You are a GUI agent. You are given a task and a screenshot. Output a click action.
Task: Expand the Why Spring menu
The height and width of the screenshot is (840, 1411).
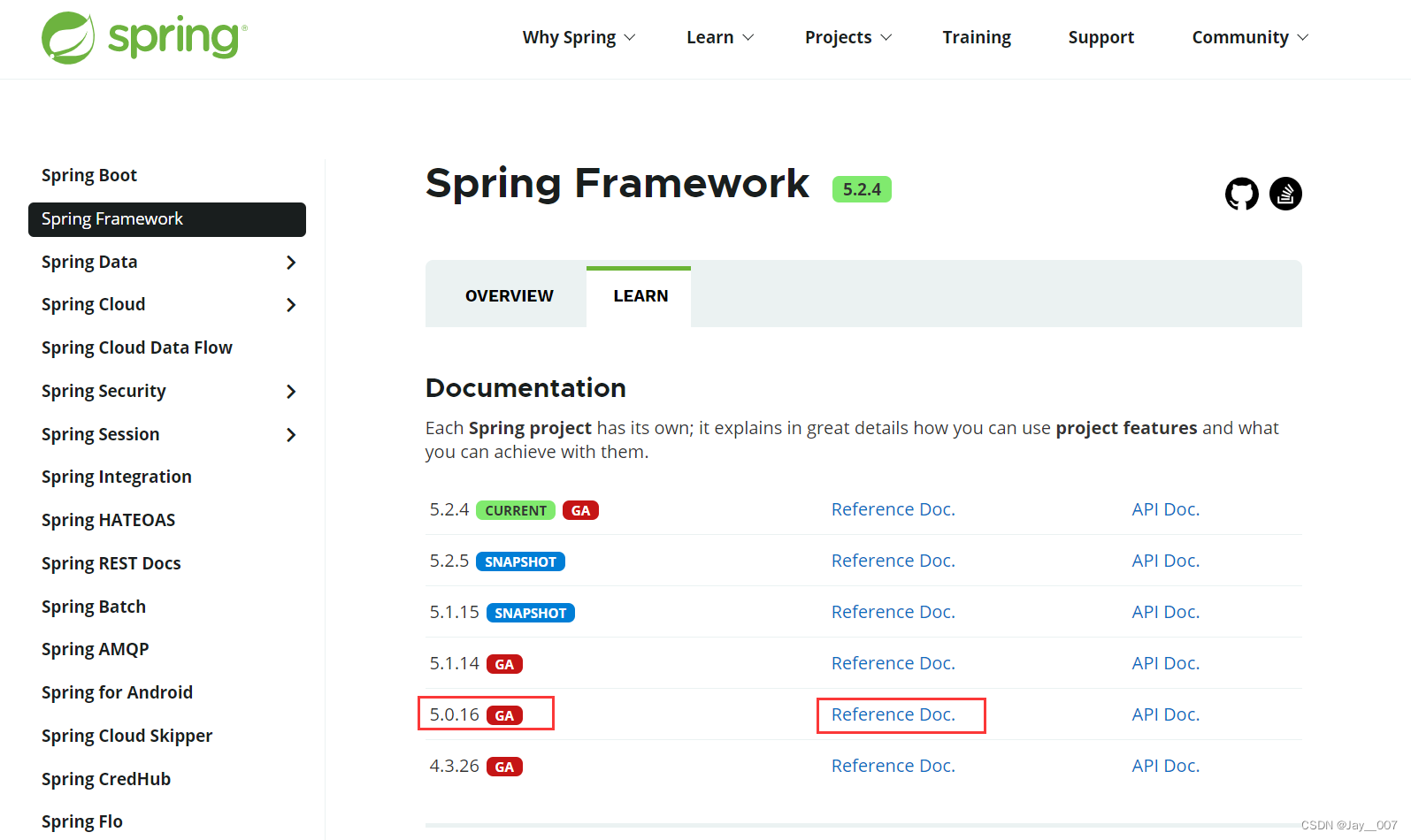pos(579,37)
